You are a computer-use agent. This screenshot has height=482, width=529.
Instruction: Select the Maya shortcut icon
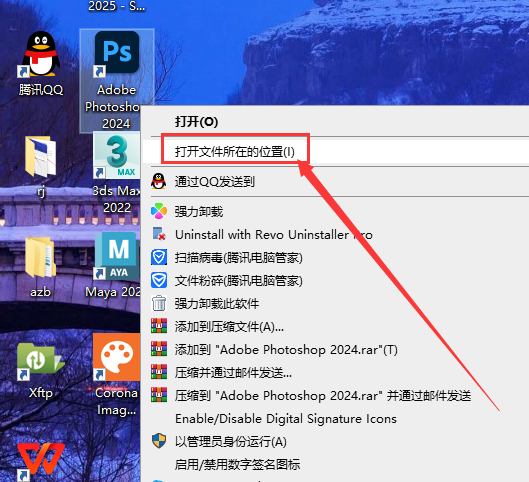[117, 256]
